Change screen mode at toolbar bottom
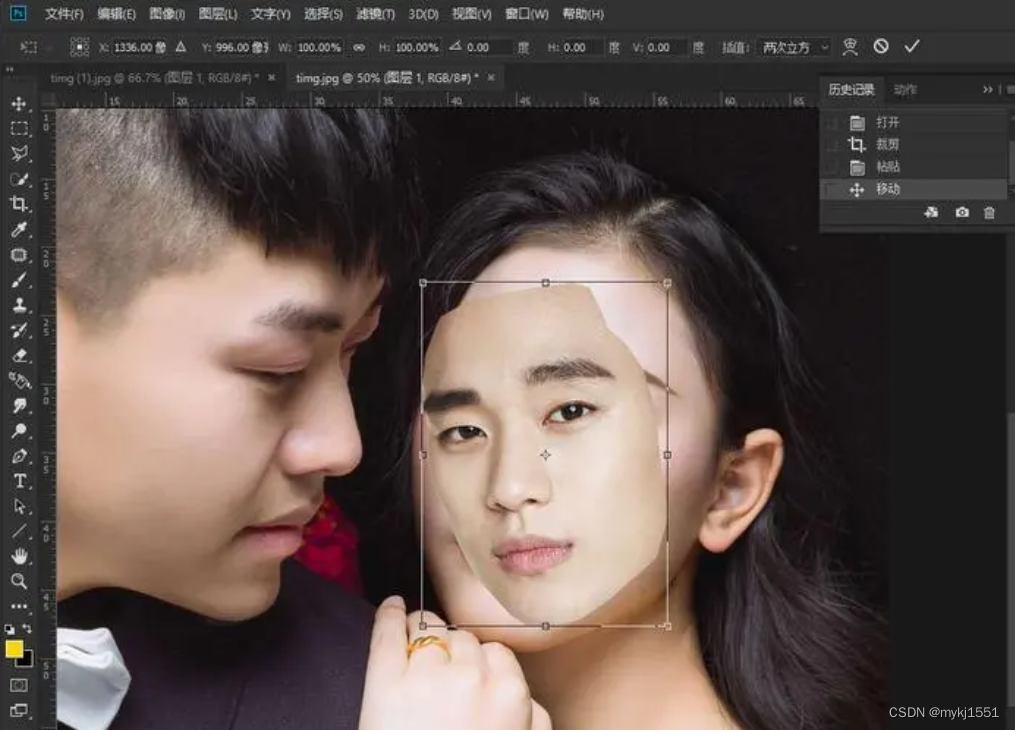 tap(19, 710)
